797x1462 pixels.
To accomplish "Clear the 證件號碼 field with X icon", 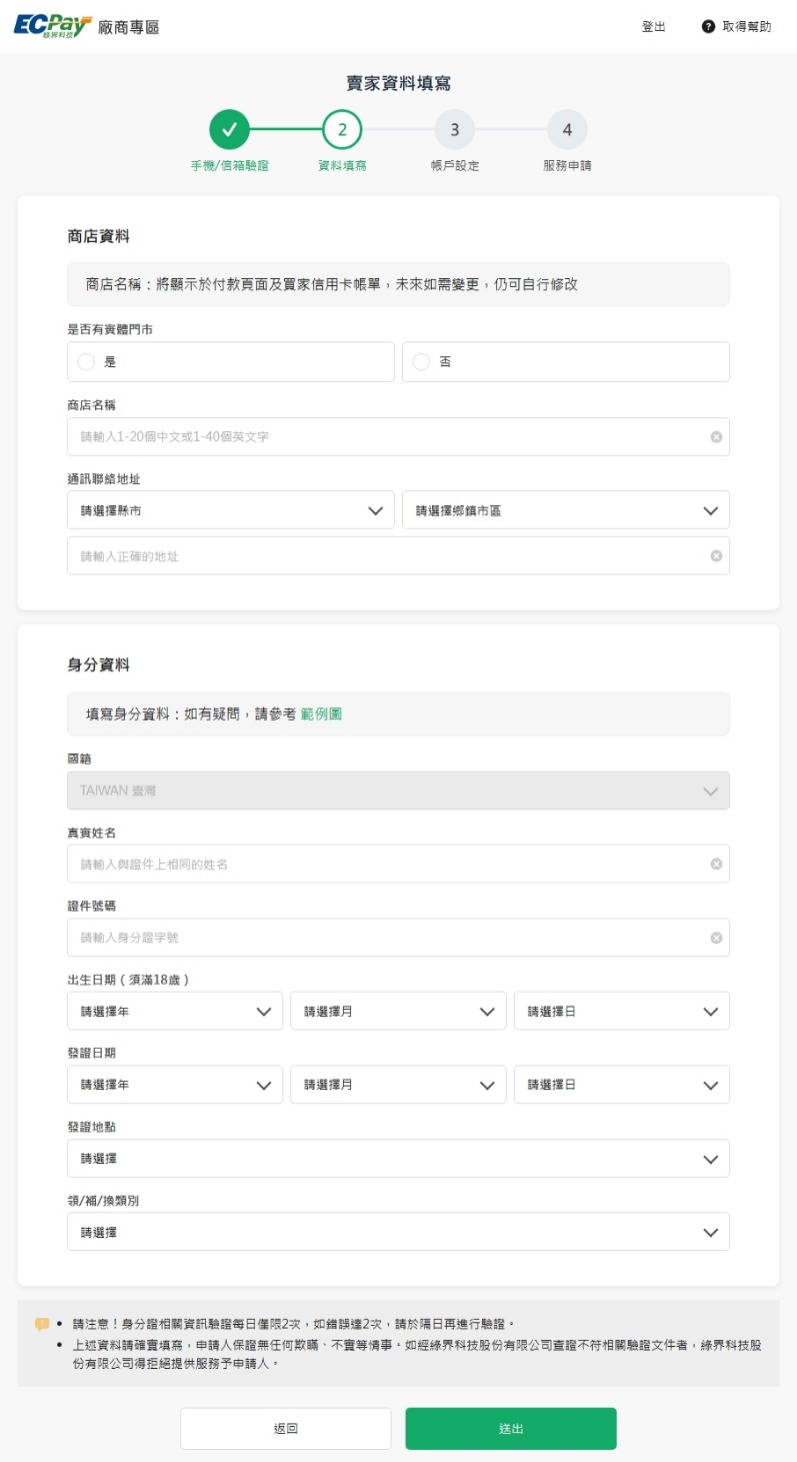I will tap(716, 938).
